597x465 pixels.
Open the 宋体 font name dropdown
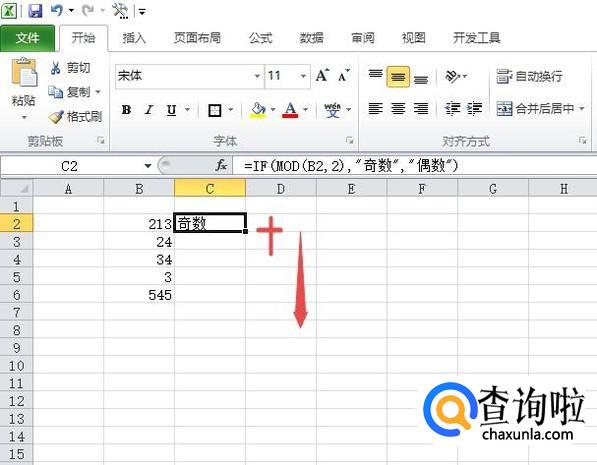[x=257, y=76]
